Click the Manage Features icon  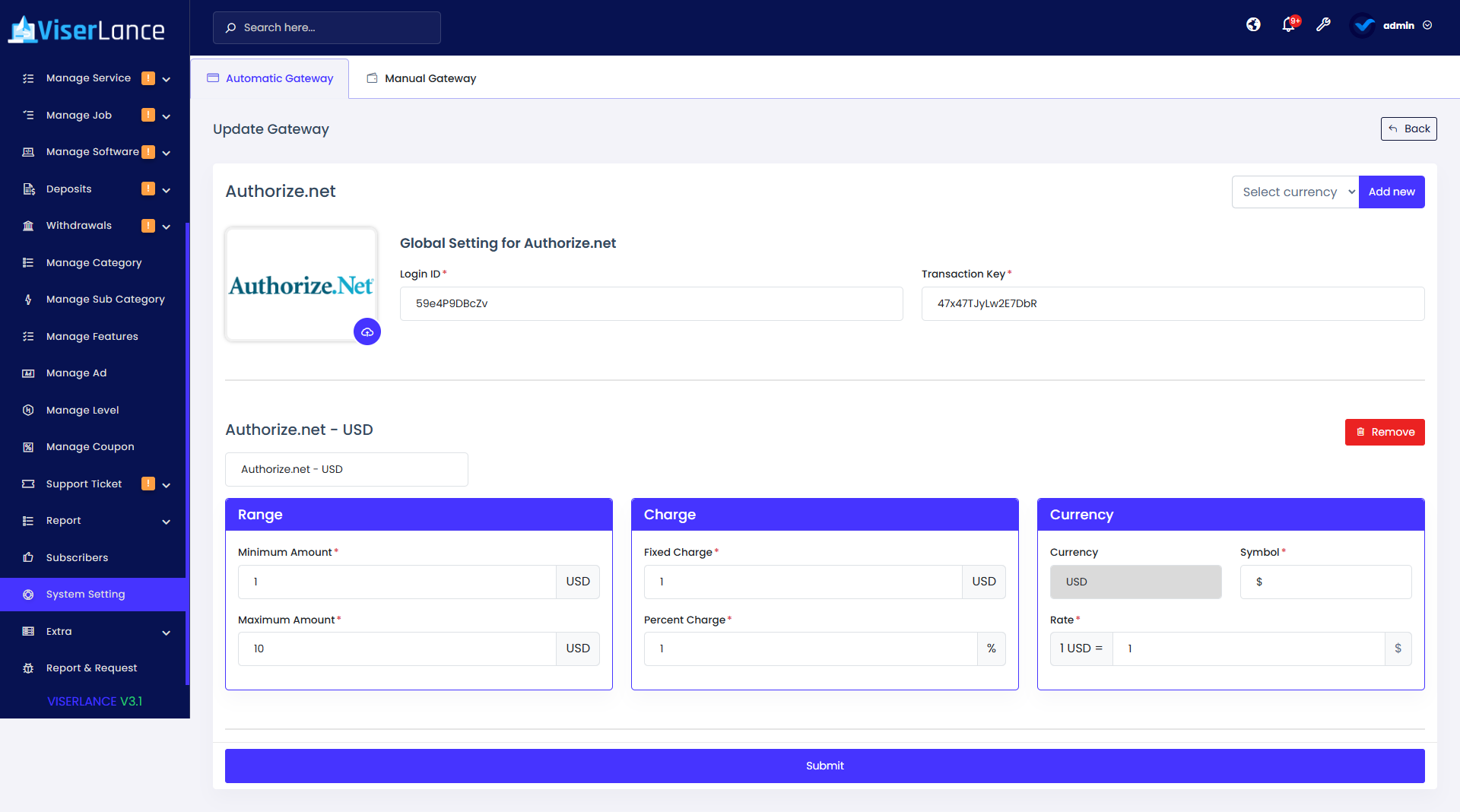click(x=28, y=337)
